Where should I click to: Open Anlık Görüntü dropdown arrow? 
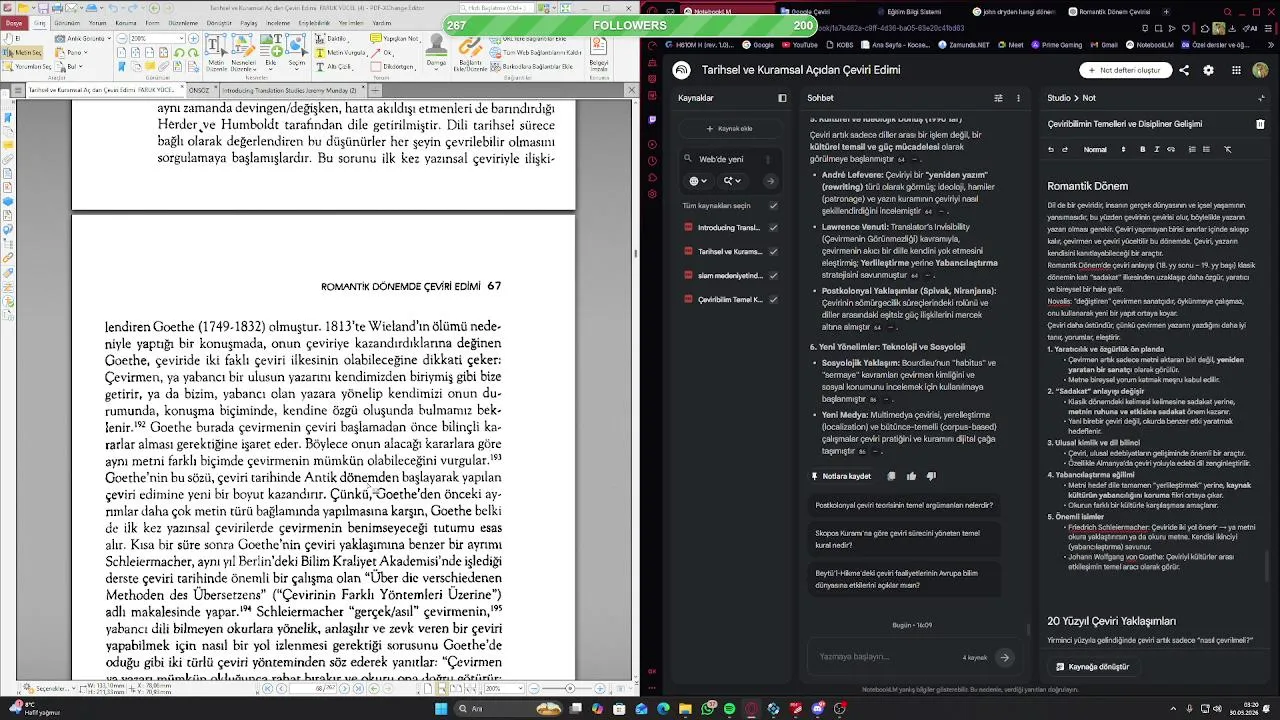pos(109,38)
